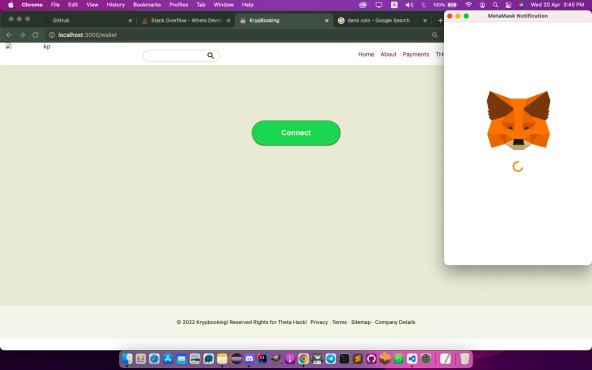Open GitHub Desktop from the dock

(371, 358)
